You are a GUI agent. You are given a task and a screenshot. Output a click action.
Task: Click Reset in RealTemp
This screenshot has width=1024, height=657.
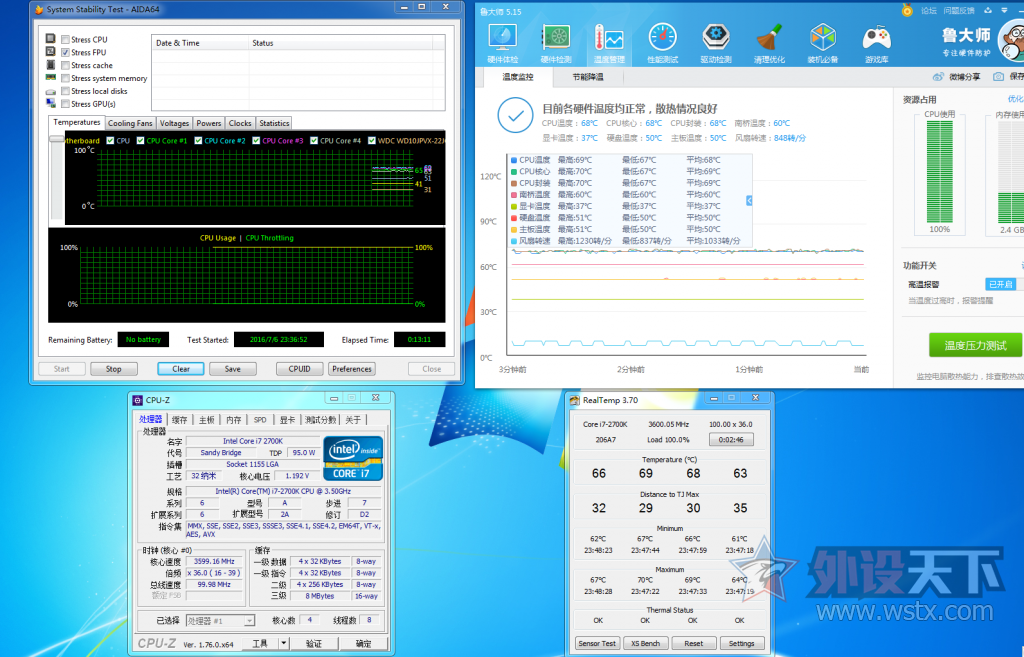(694, 643)
